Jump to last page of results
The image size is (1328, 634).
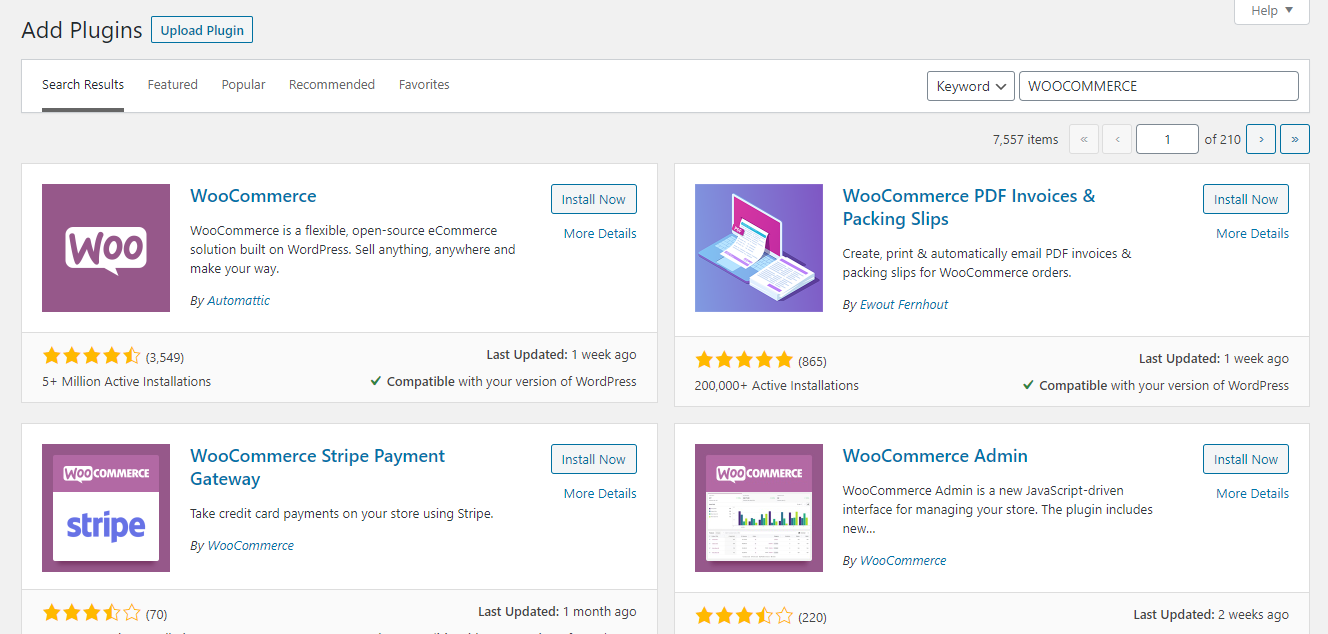coord(1295,139)
